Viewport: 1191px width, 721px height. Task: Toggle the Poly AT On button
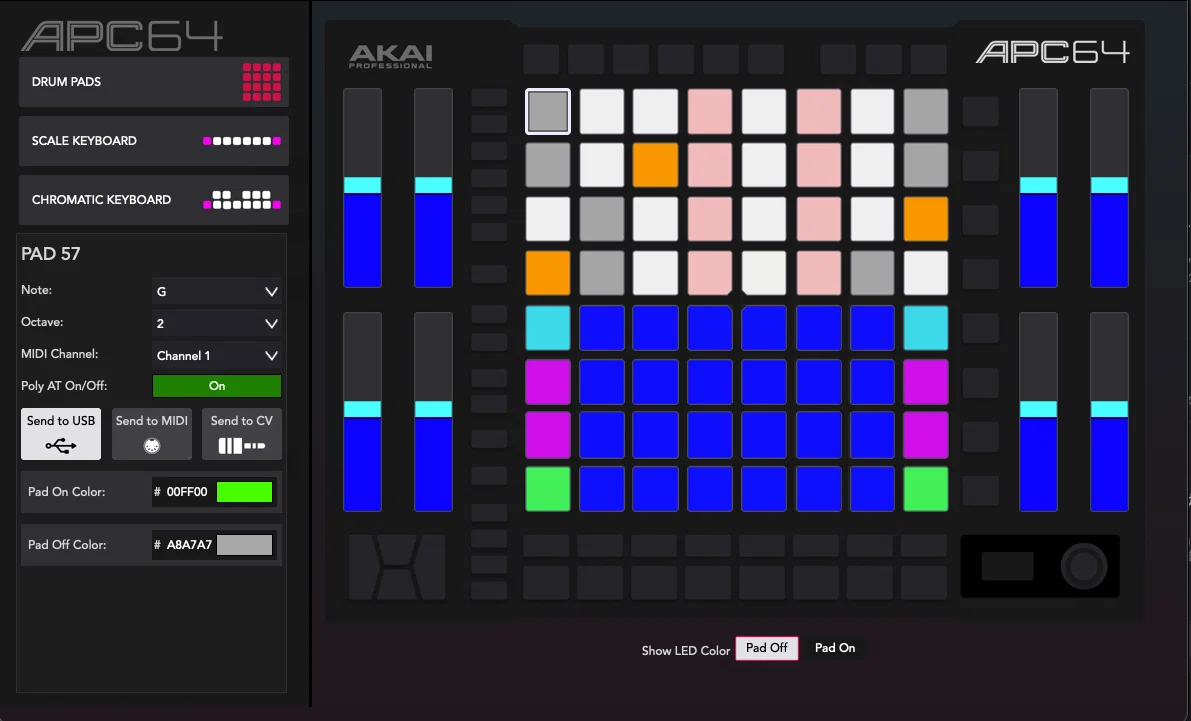tap(216, 386)
